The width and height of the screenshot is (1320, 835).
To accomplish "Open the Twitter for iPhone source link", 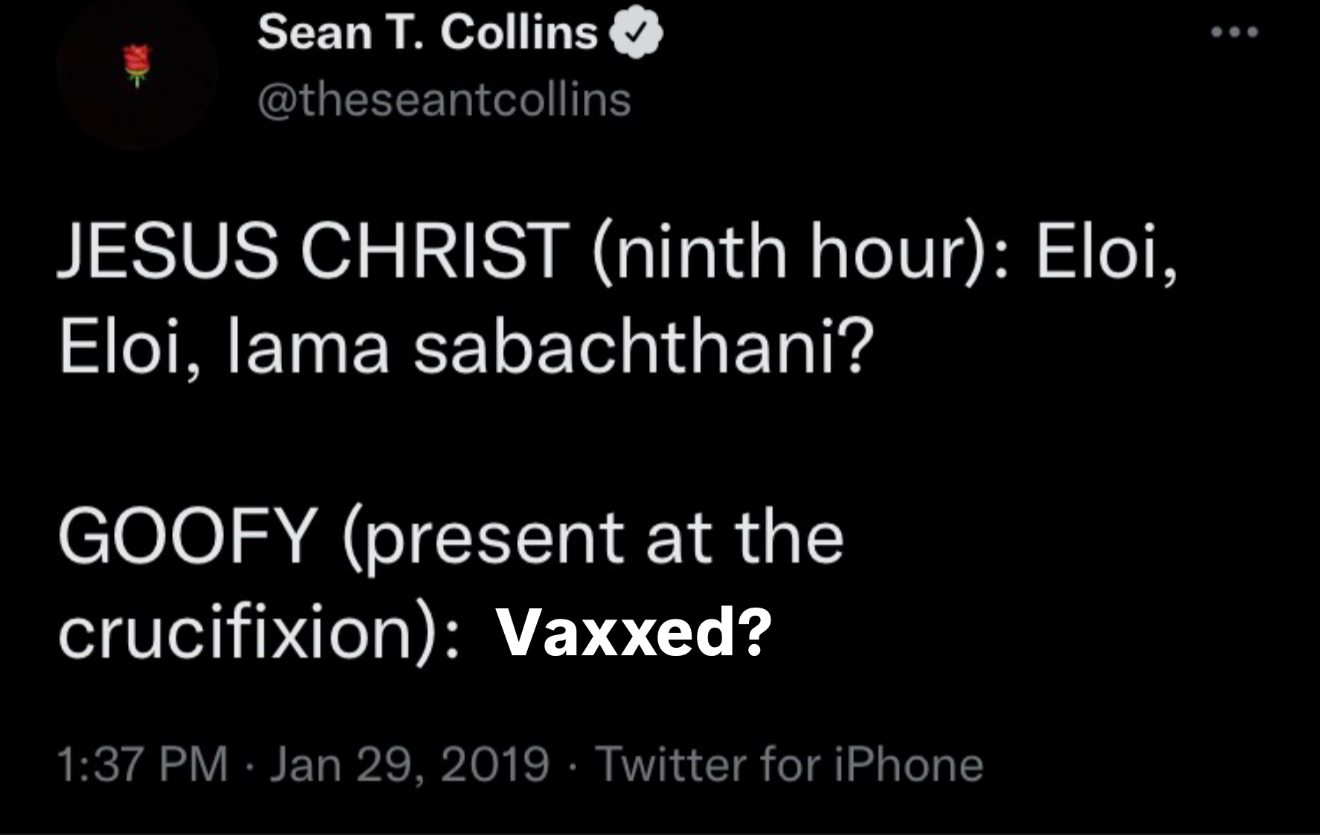I will (789, 765).
